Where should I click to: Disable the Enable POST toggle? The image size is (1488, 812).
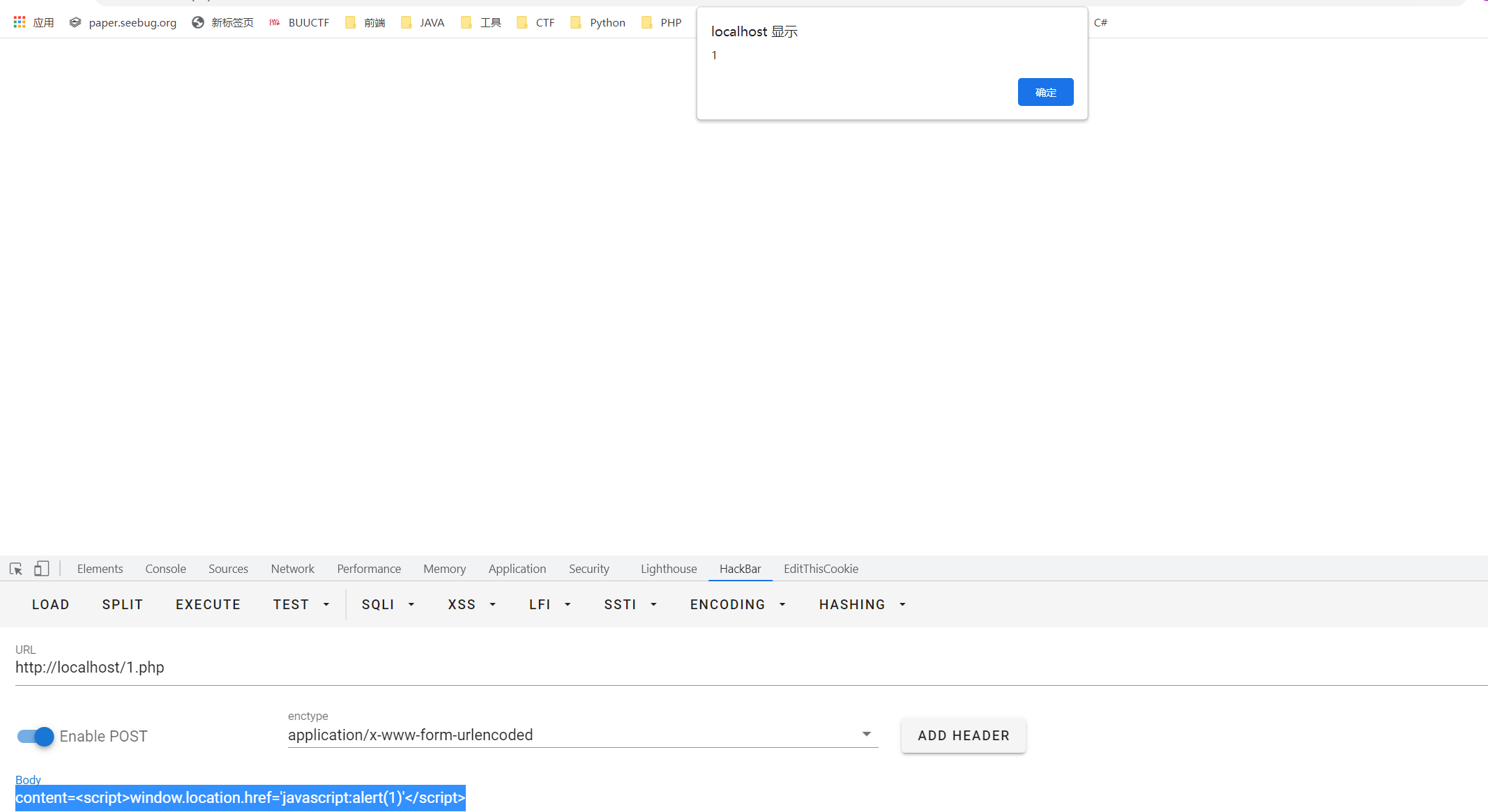33,736
